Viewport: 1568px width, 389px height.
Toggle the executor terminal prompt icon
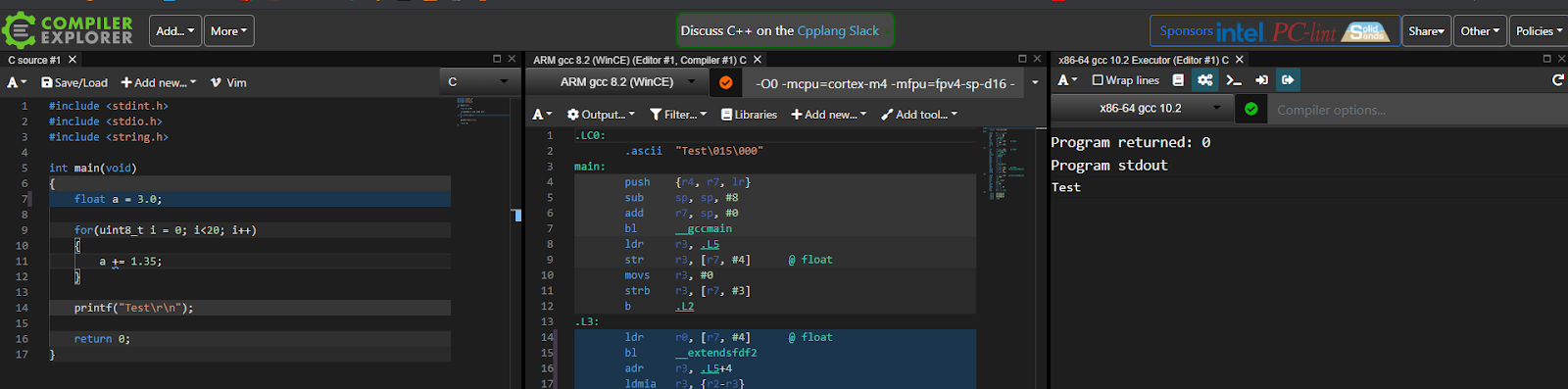[x=1234, y=80]
